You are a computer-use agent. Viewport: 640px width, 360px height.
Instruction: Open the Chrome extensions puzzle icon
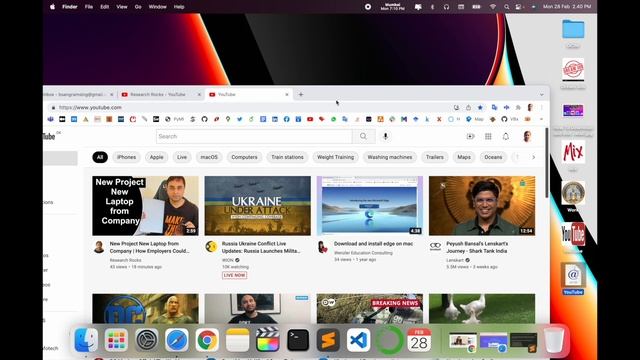pos(518,107)
